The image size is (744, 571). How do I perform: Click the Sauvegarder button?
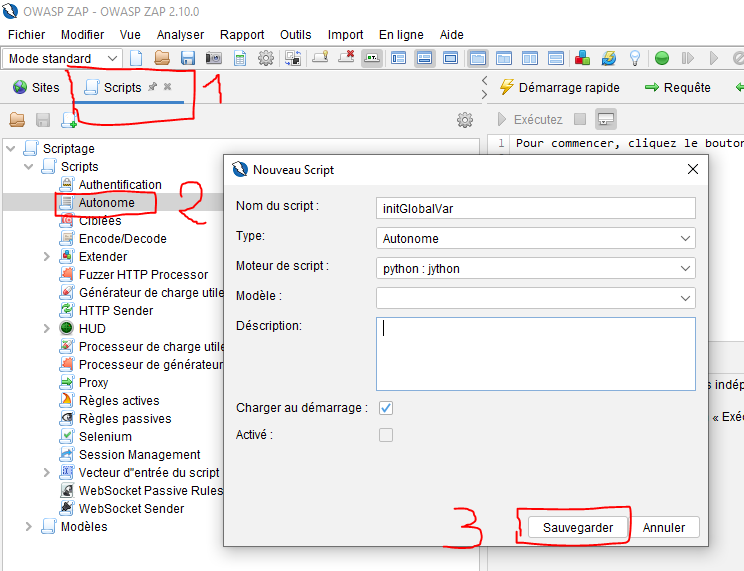[578, 527]
